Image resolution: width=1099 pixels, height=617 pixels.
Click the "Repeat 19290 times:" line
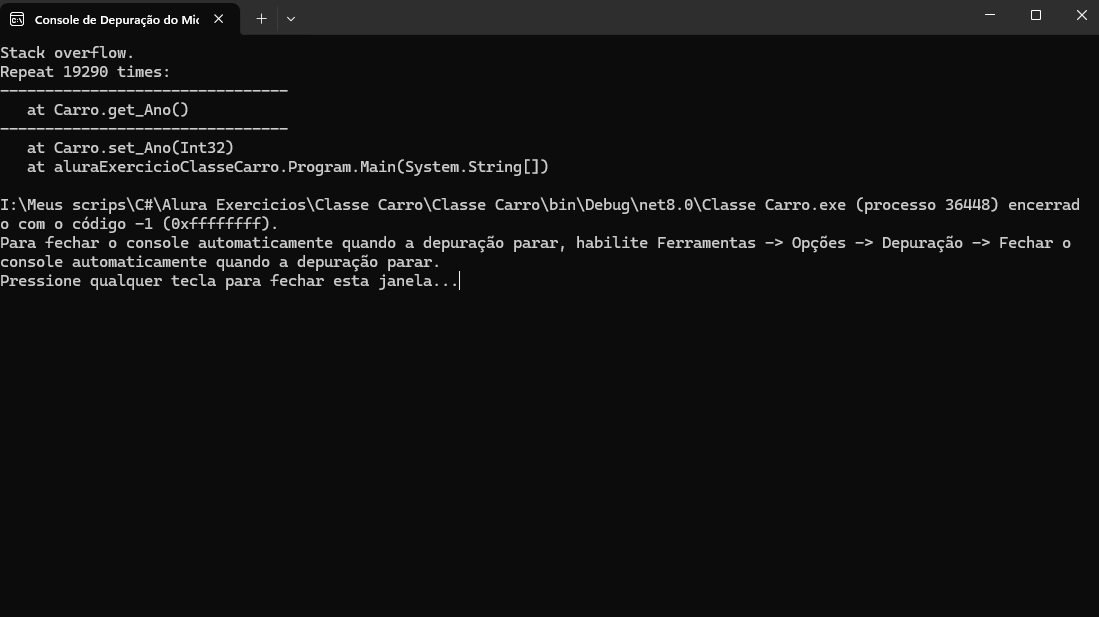coord(85,72)
